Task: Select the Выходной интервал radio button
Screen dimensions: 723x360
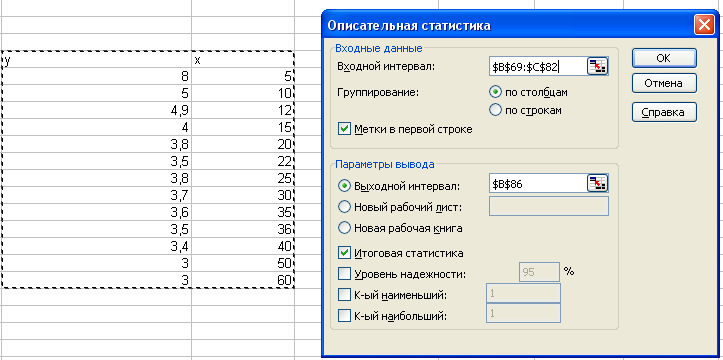Action: coord(344,186)
